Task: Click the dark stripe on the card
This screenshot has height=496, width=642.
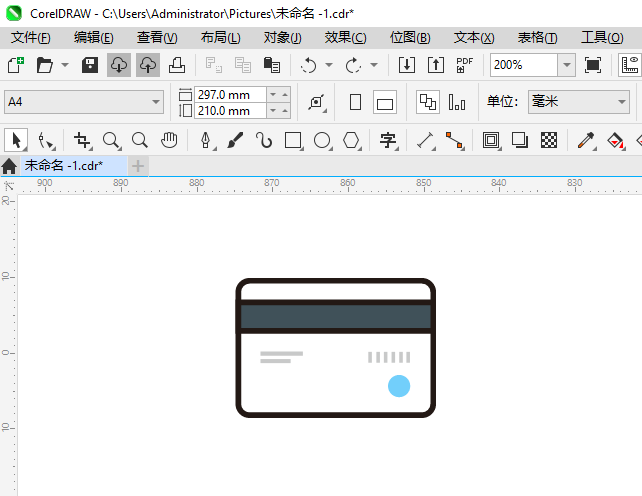Action: click(336, 316)
